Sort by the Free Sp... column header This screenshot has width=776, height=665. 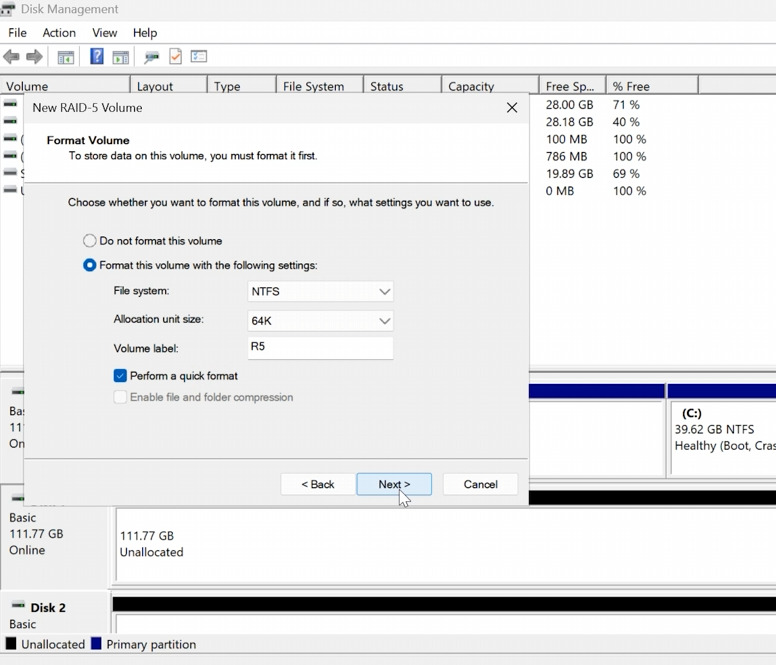tap(573, 86)
